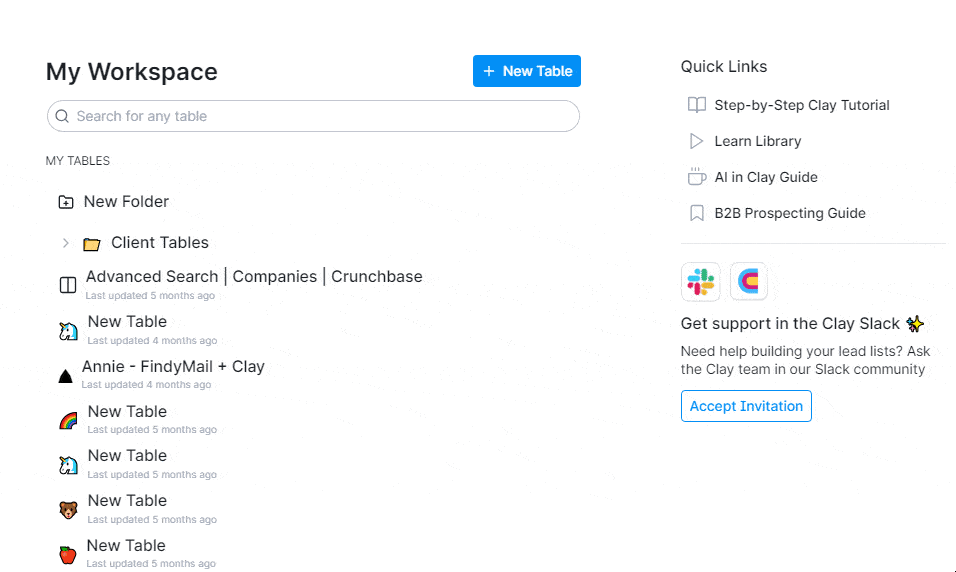956x572 pixels.
Task: Click the book icon beside Clay Tutorial
Action: (697, 105)
